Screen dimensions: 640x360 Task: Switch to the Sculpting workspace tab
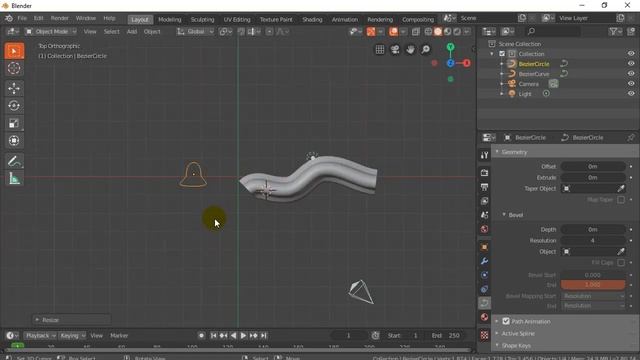click(x=202, y=19)
